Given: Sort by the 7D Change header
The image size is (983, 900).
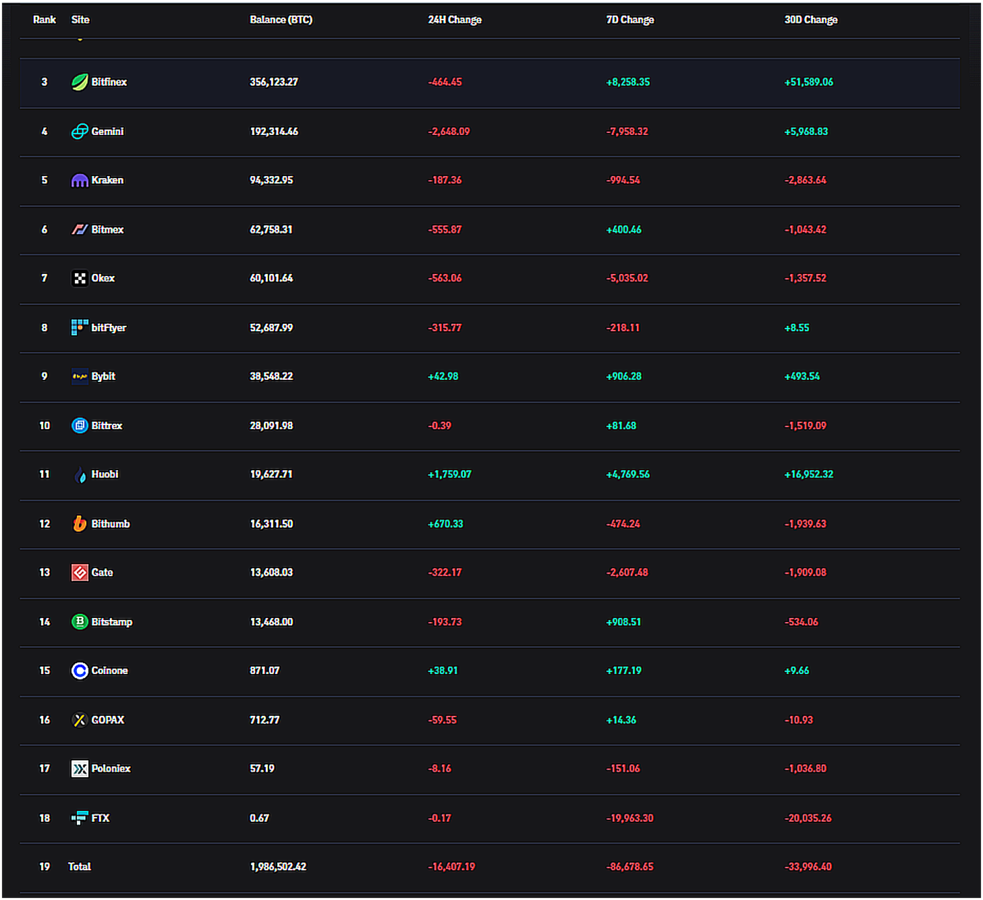Looking at the screenshot, I should click(630, 20).
